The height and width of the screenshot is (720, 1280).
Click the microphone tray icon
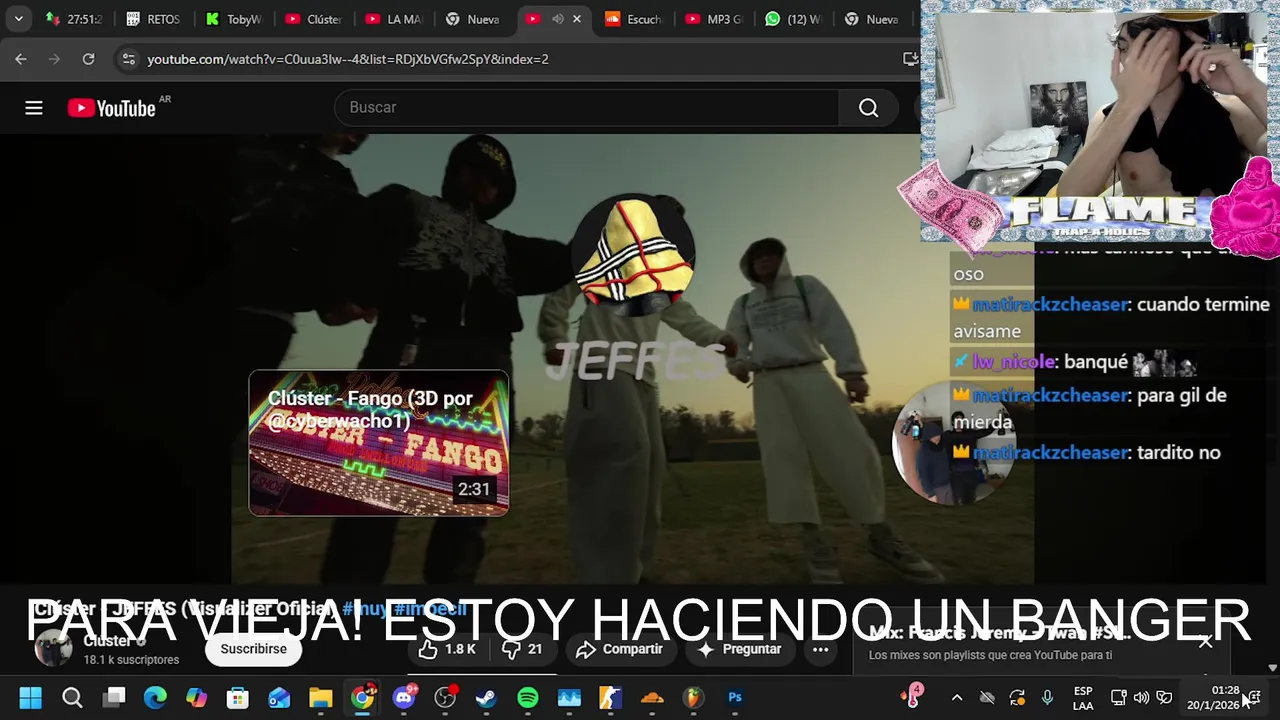point(1047,698)
